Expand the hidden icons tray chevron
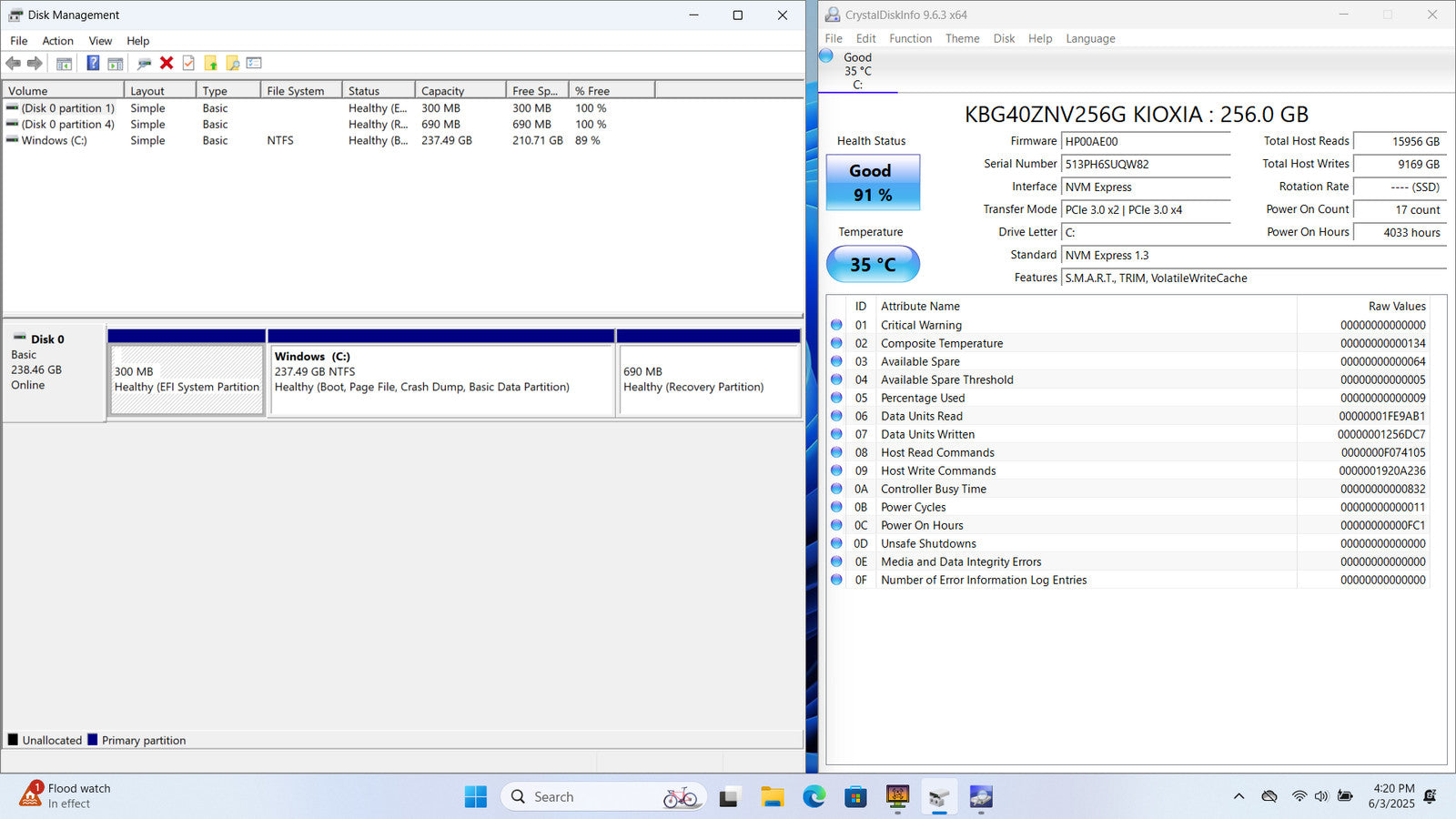 coord(1239,796)
